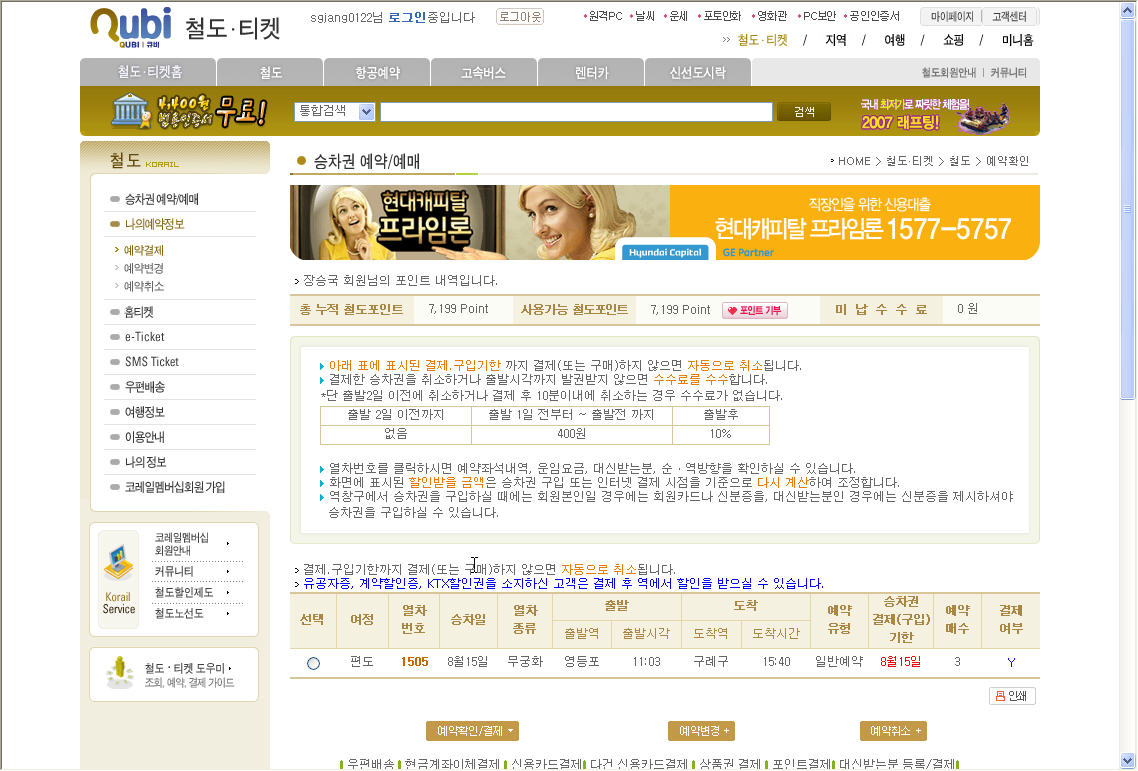Open the 통합검색 search category dropdown
1138x771 pixels.
click(335, 111)
